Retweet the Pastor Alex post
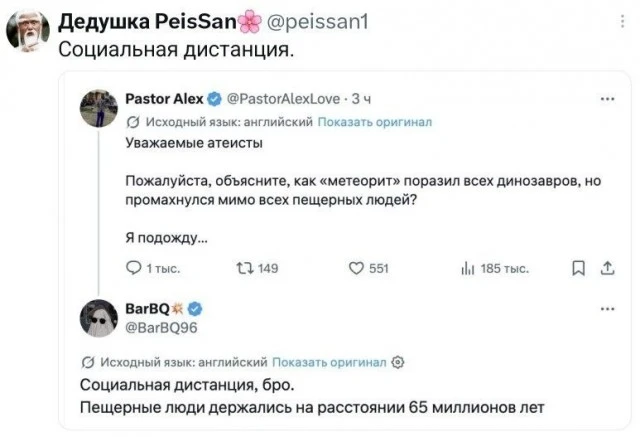 [x=257, y=268]
